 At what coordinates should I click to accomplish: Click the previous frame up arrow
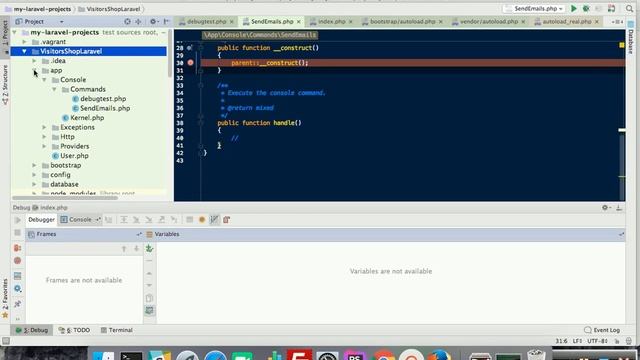(x=124, y=249)
